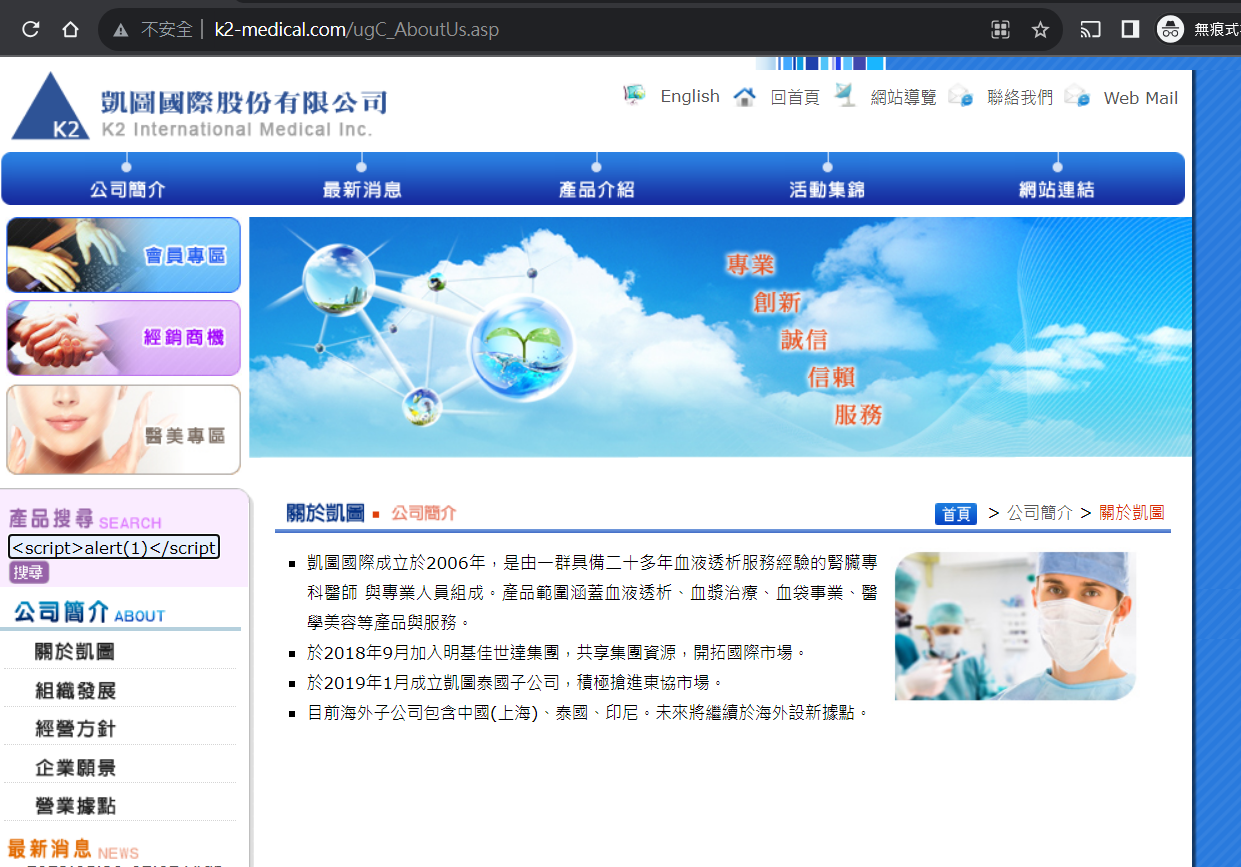Open the 網站導覽 sitemap link
This screenshot has width=1241, height=867.
pos(904,97)
